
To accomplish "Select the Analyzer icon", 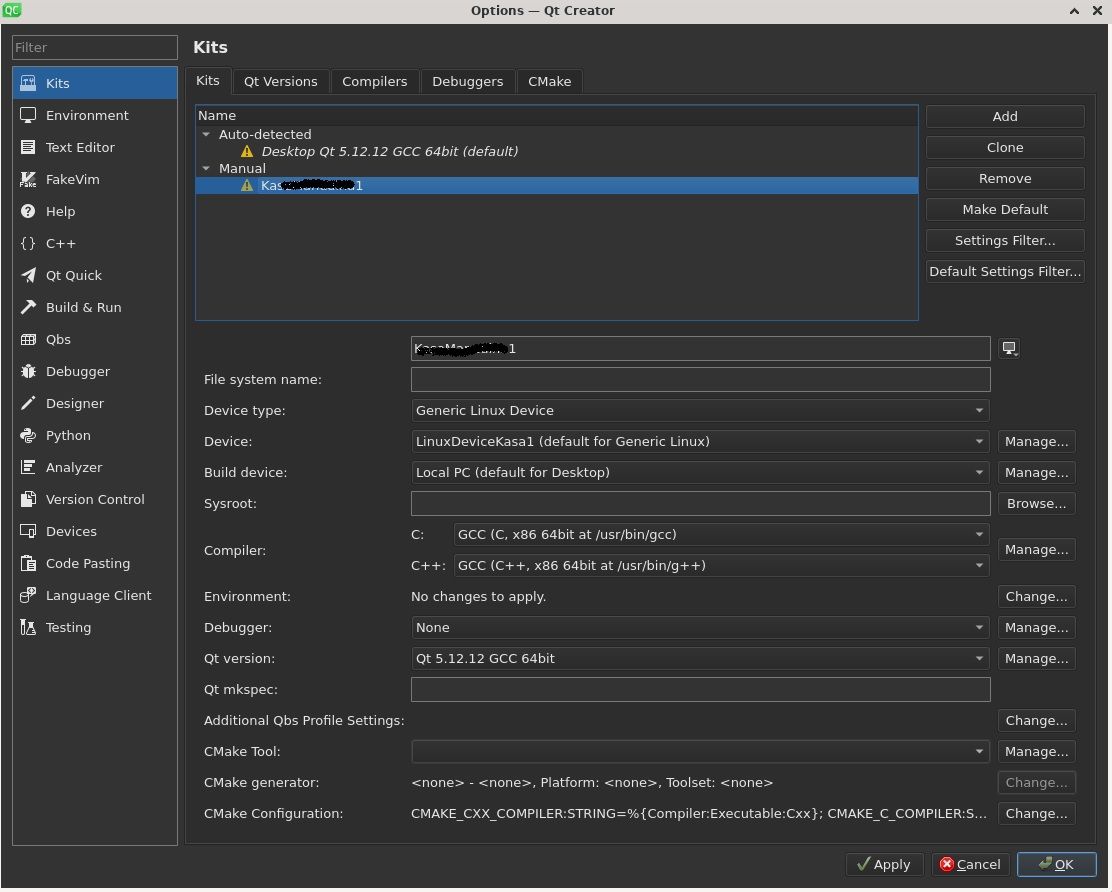I will (x=28, y=467).
